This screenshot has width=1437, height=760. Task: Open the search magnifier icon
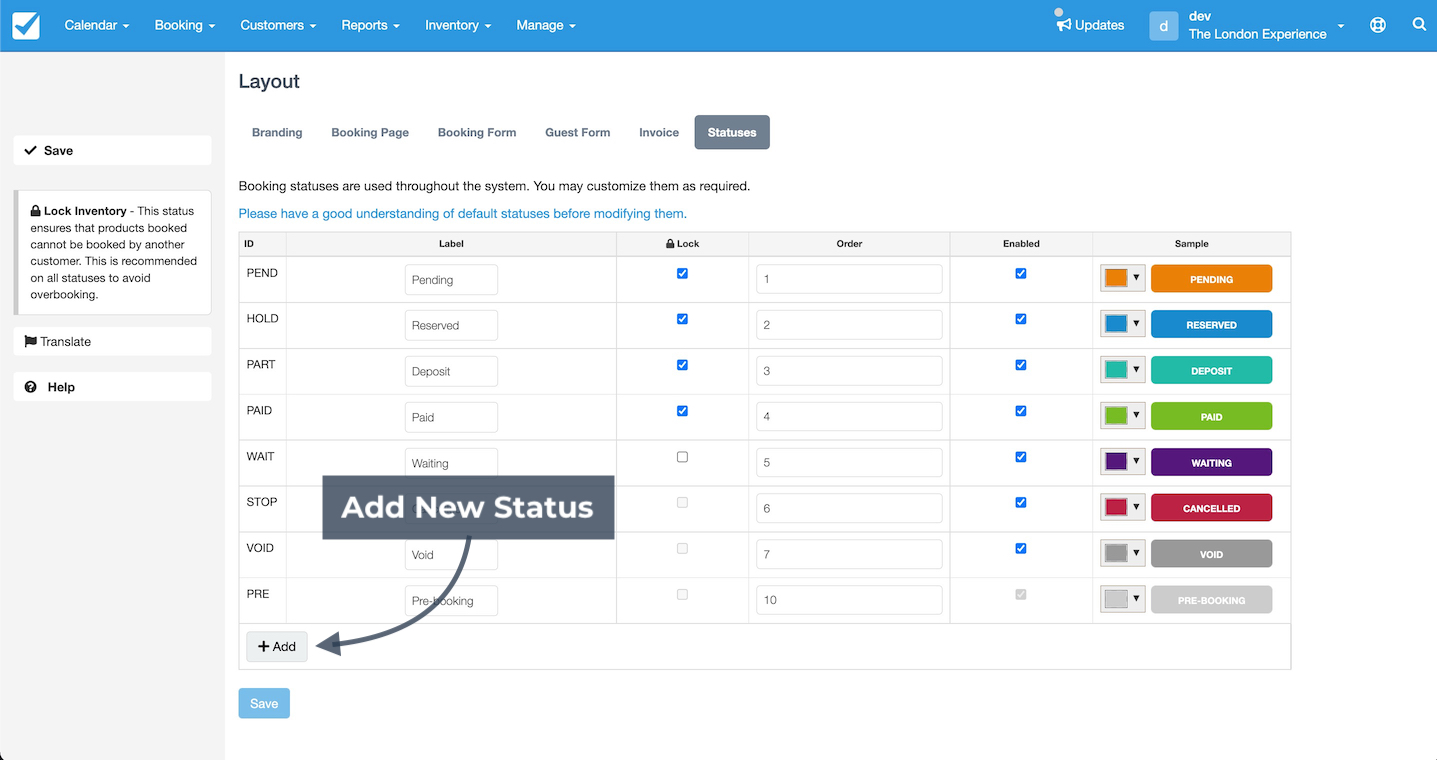pyautogui.click(x=1419, y=24)
